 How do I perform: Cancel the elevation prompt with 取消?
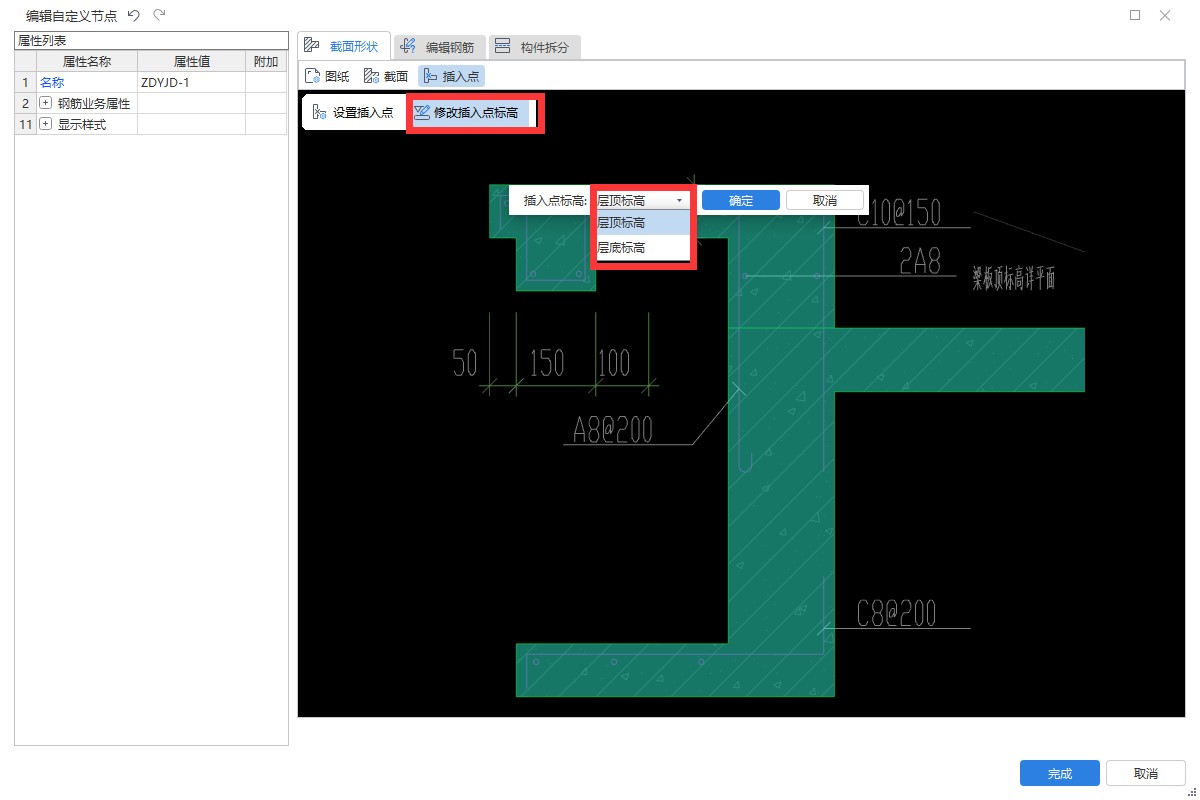[825, 200]
